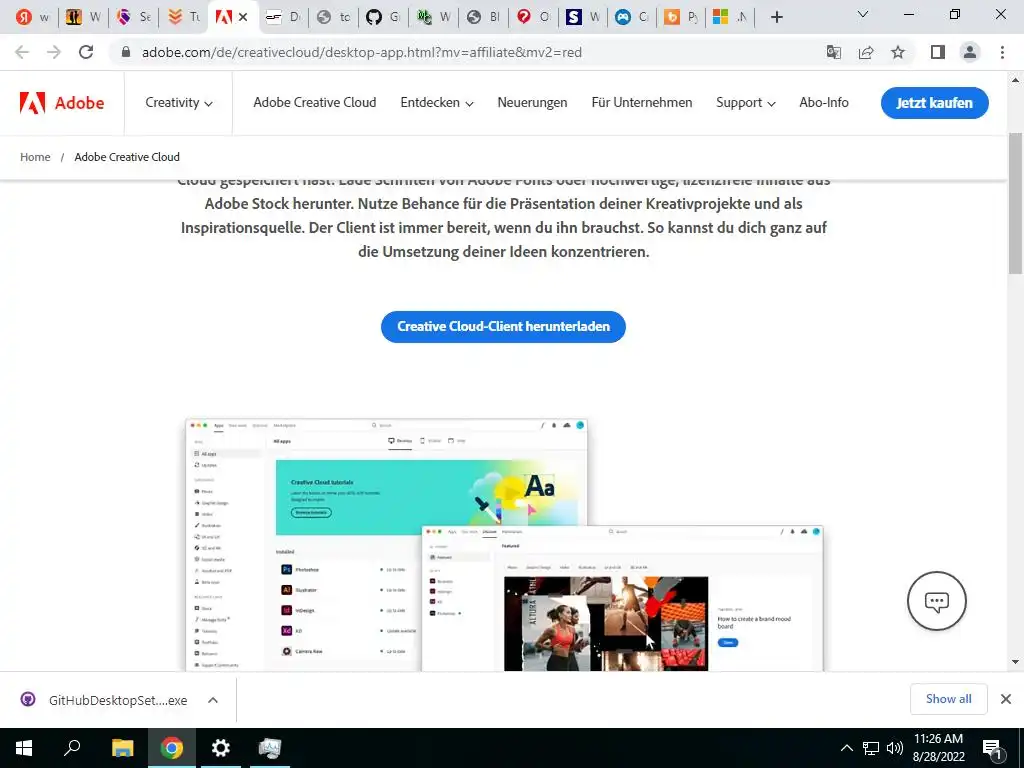1024x768 pixels.
Task: Click the Adobe logo in the site header
Action: (62, 103)
